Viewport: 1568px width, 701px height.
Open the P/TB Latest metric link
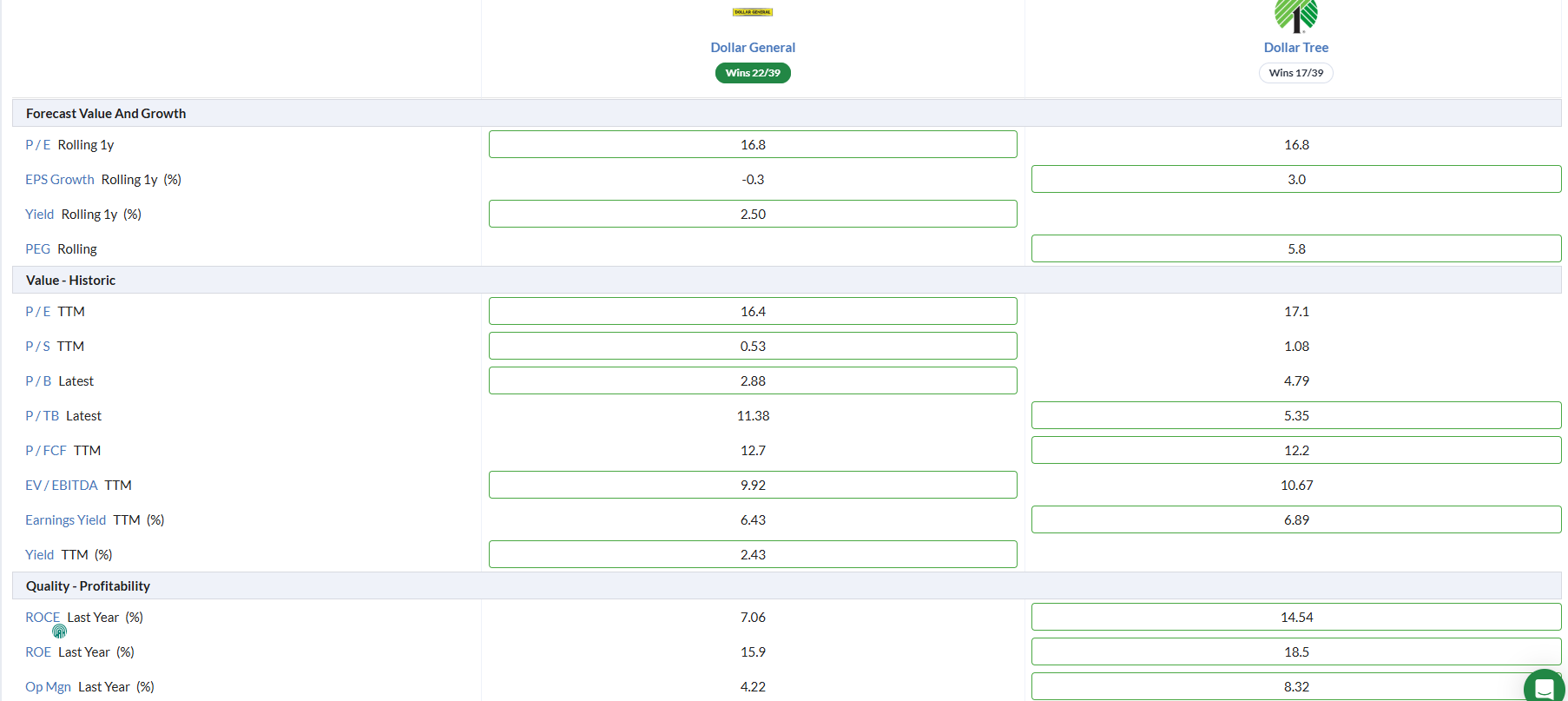43,416
